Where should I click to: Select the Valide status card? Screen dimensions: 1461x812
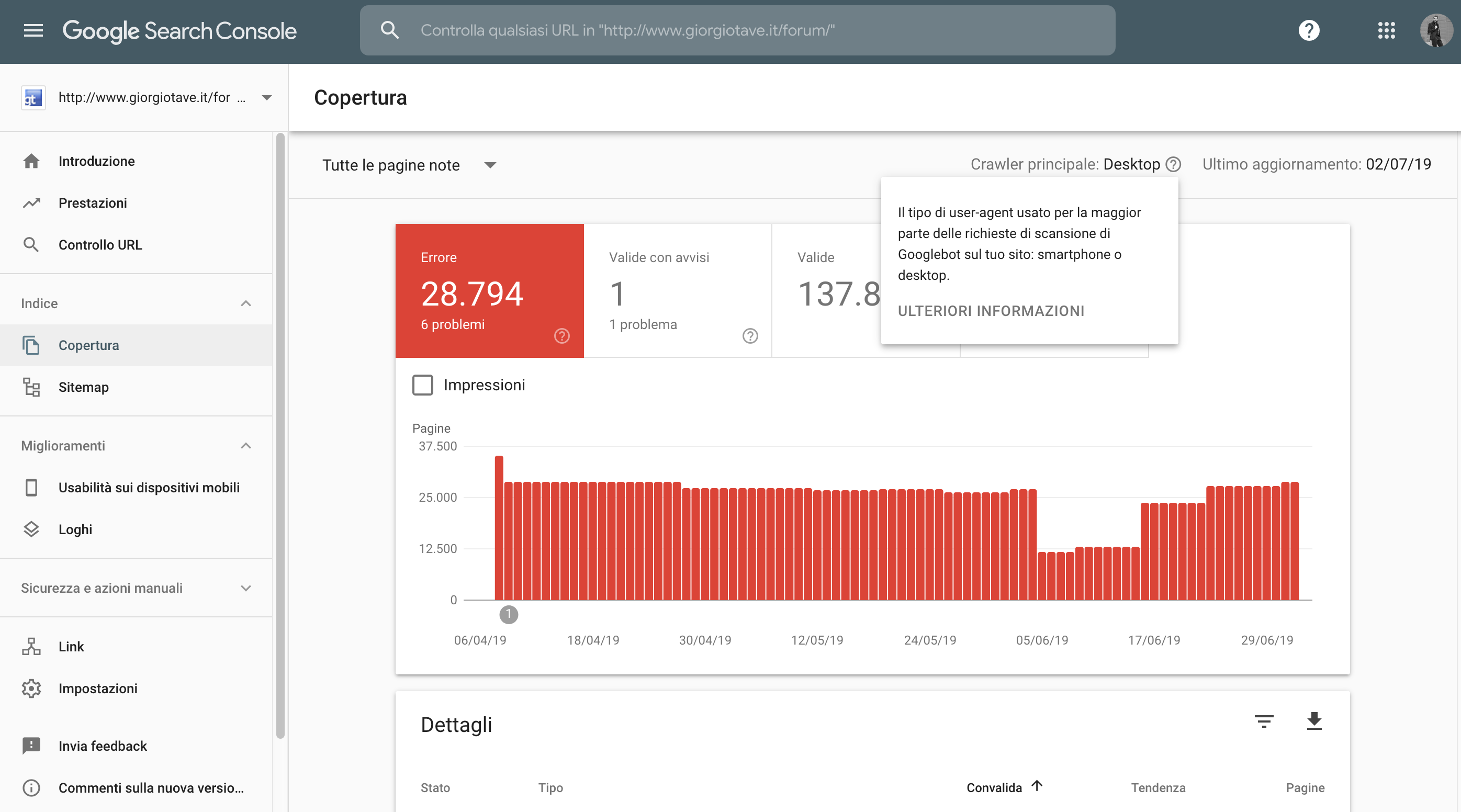pos(827,291)
